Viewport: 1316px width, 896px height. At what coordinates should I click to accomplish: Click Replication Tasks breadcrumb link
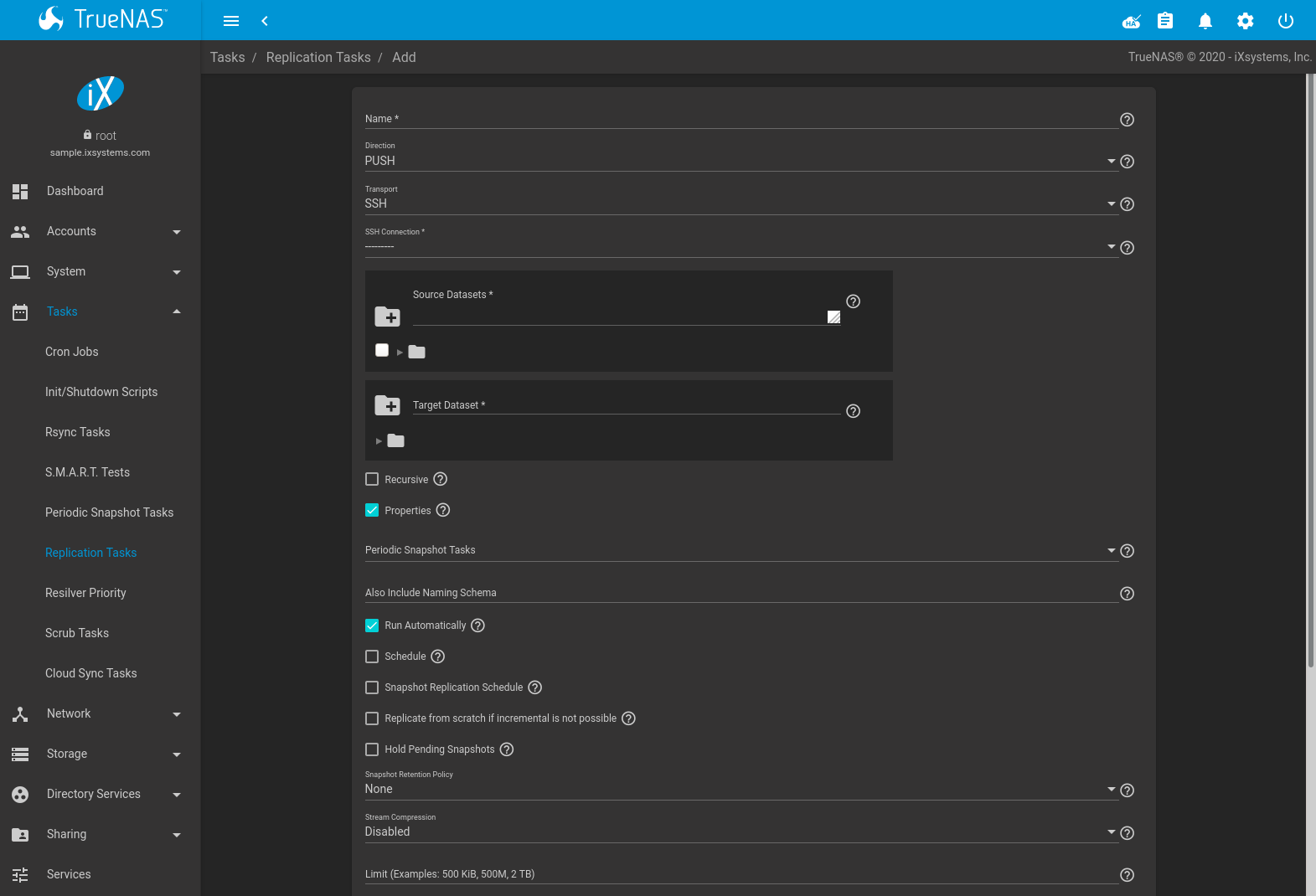(318, 57)
